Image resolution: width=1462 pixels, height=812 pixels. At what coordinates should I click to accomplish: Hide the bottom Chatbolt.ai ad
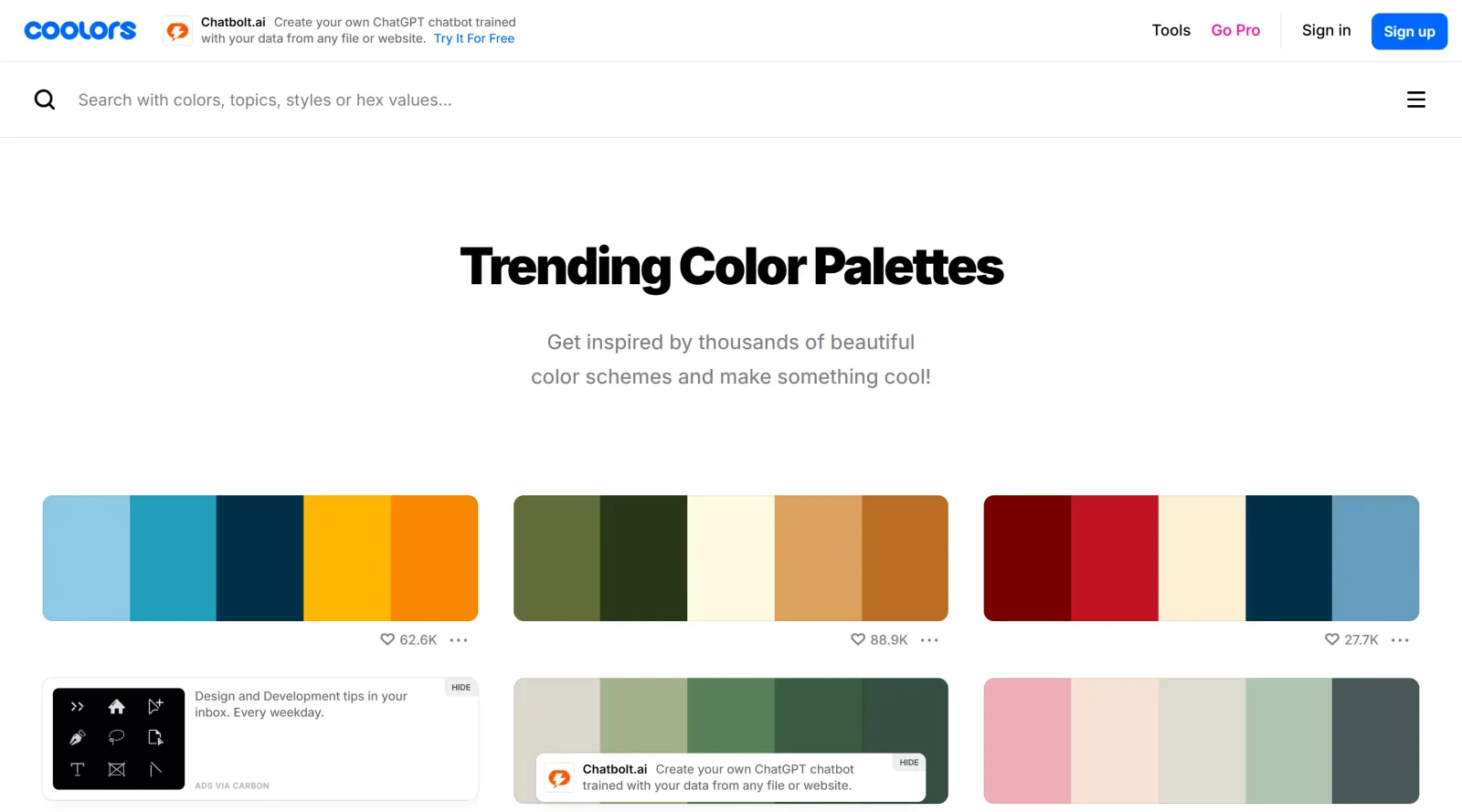click(908, 762)
